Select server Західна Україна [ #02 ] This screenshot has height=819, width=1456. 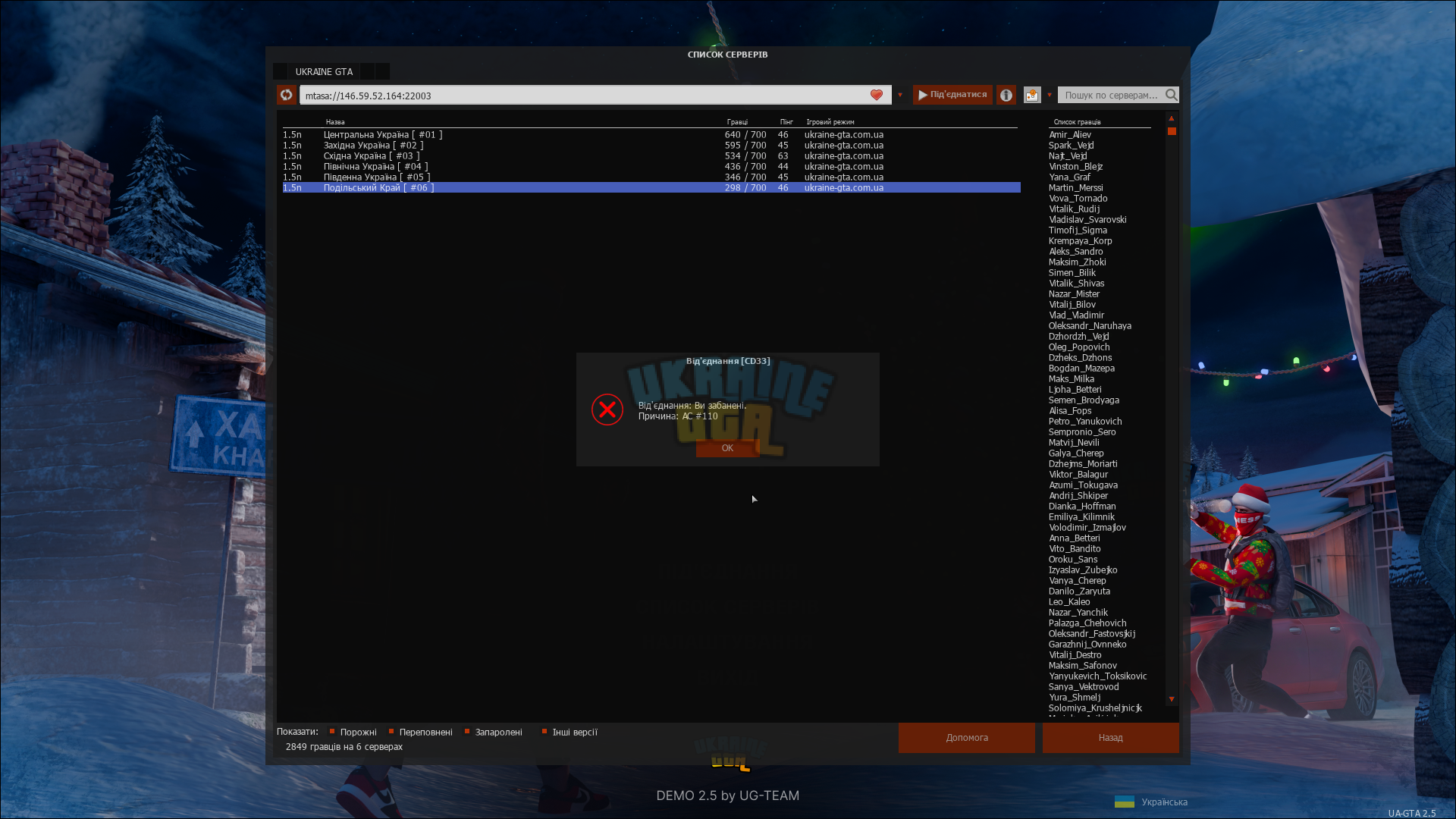(x=651, y=146)
